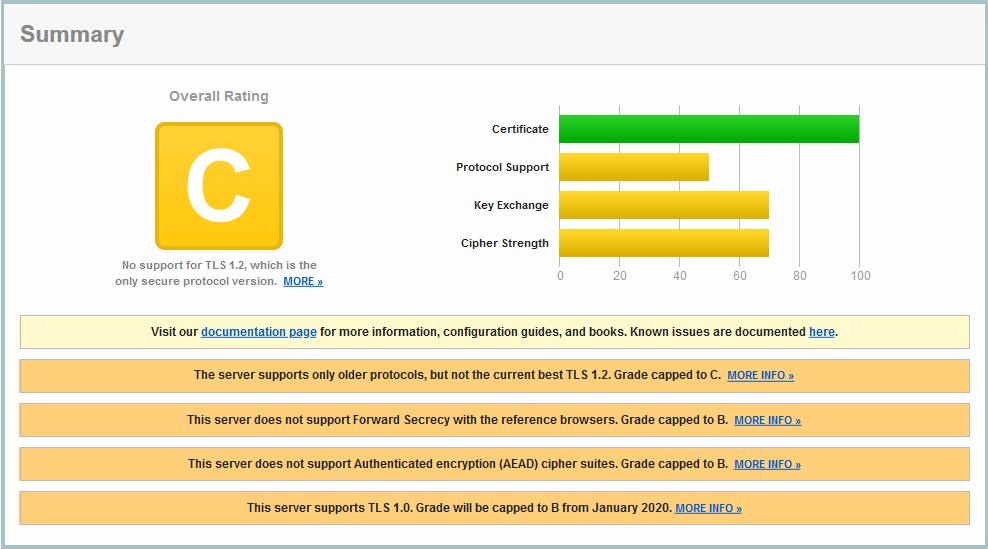Click the Key Exchange score bar
The height and width of the screenshot is (549, 988).
(x=663, y=205)
